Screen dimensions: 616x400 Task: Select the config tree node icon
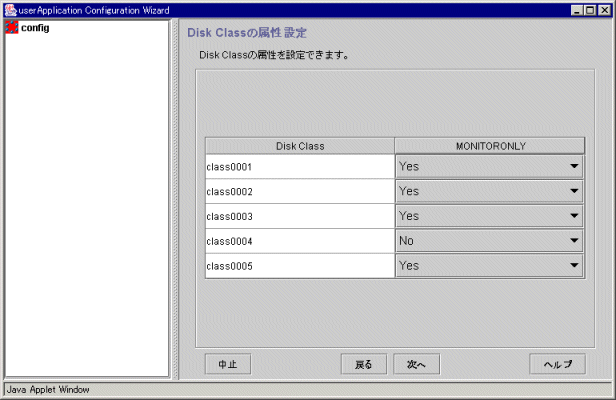click(12, 28)
